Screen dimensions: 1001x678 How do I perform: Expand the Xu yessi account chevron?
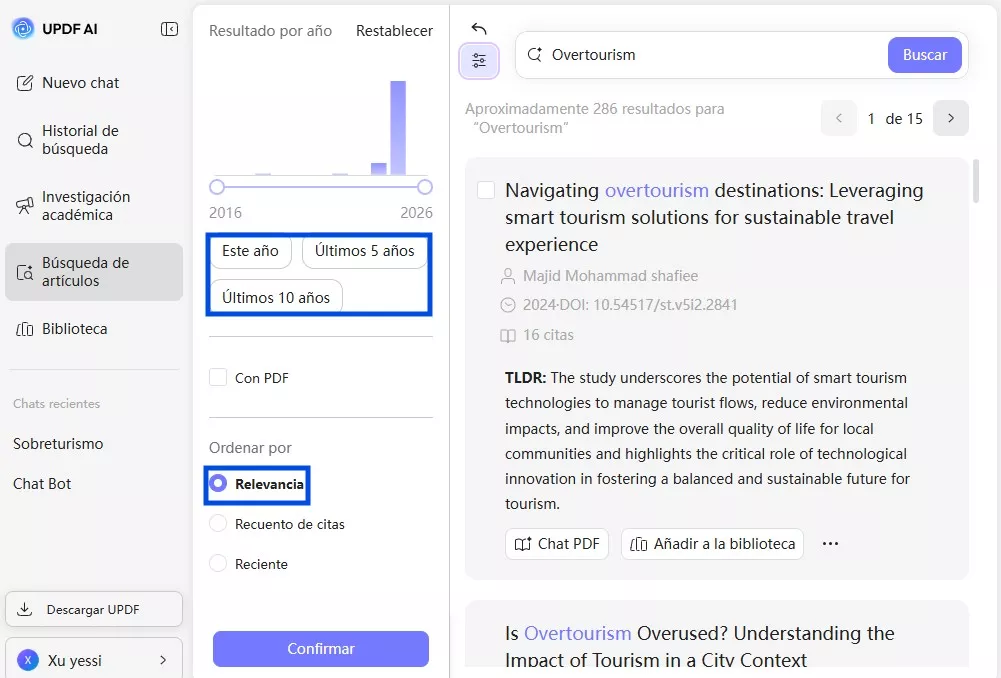(163, 660)
